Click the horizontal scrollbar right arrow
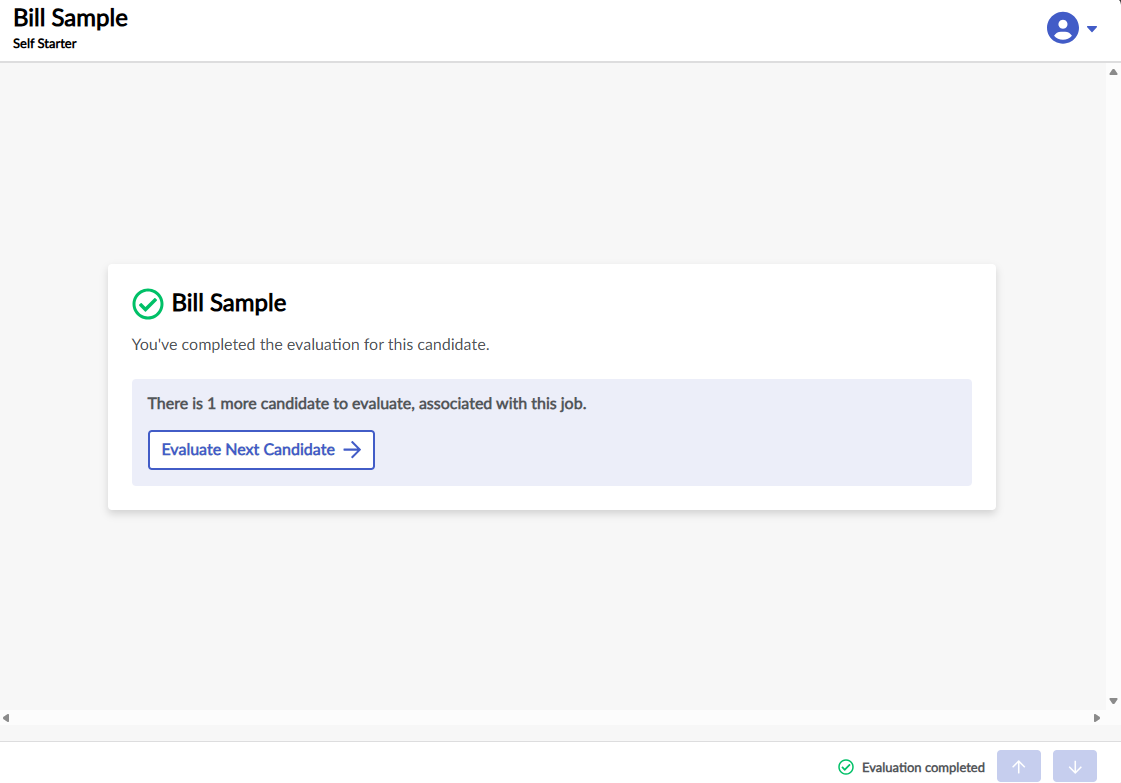Image resolution: width=1121 pixels, height=783 pixels. point(1097,718)
